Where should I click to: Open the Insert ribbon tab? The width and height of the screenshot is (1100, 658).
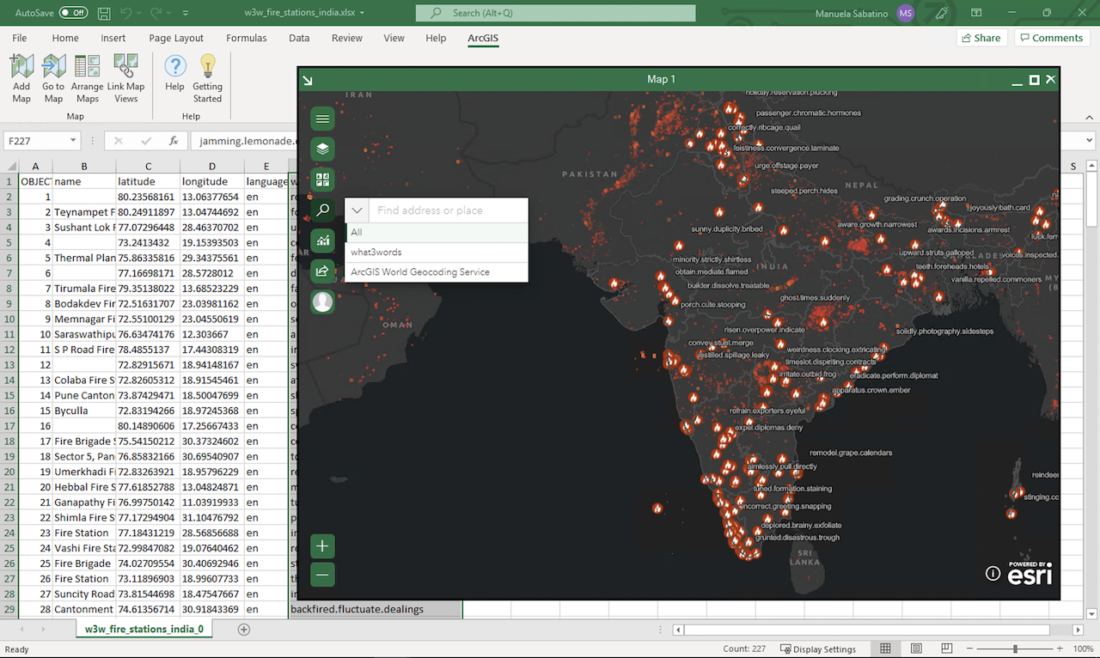coord(113,38)
